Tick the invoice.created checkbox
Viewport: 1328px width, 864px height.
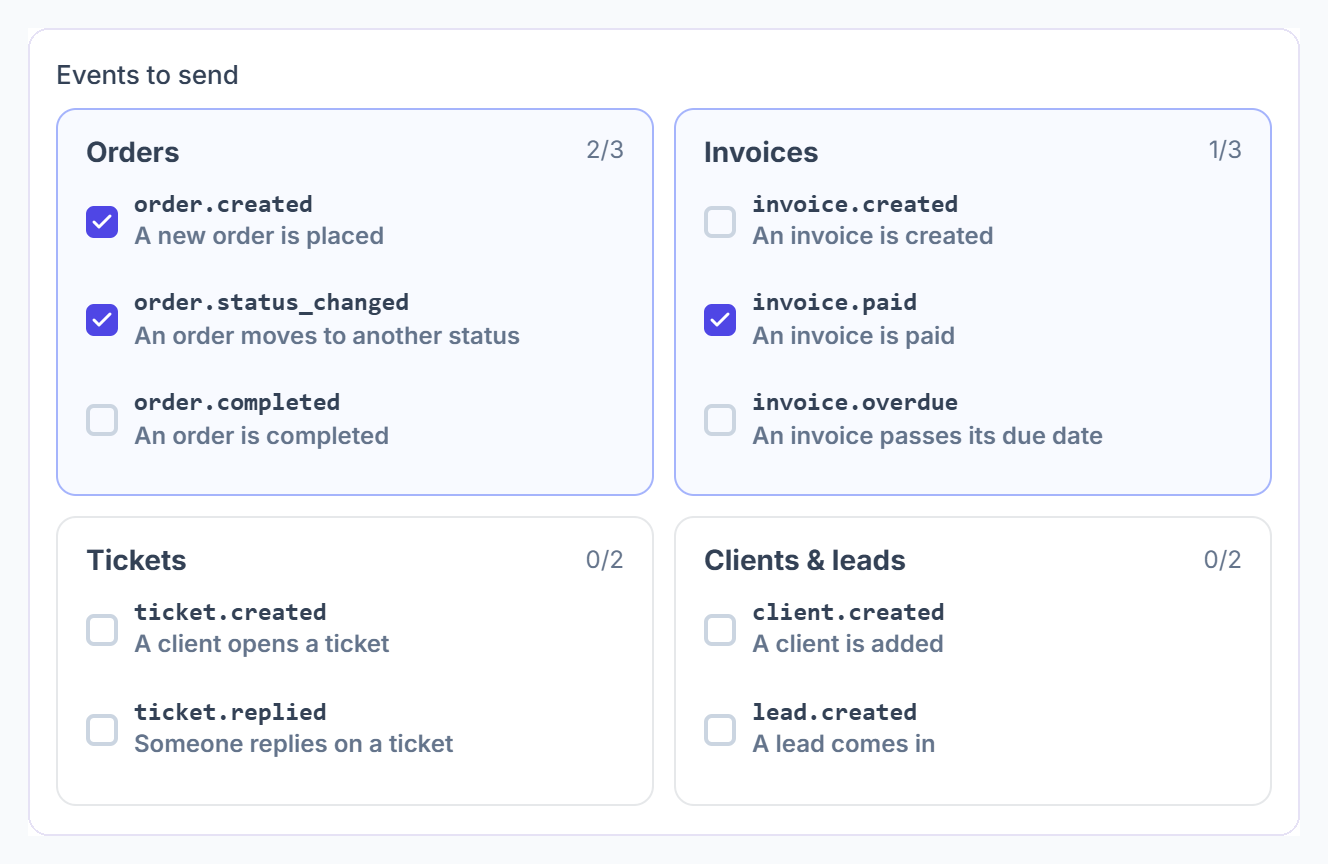[720, 221]
